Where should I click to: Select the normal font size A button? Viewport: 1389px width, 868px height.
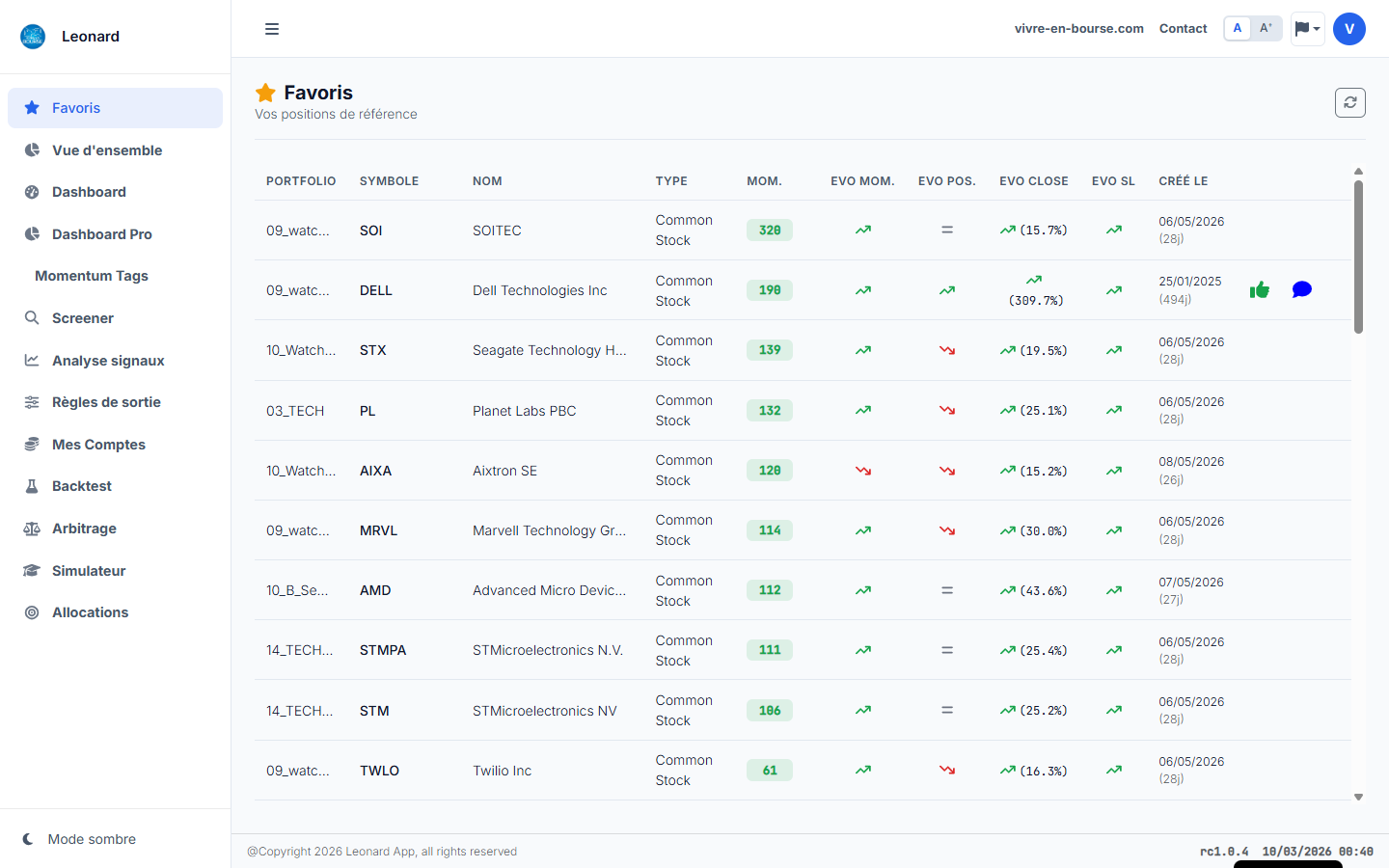coord(1238,28)
